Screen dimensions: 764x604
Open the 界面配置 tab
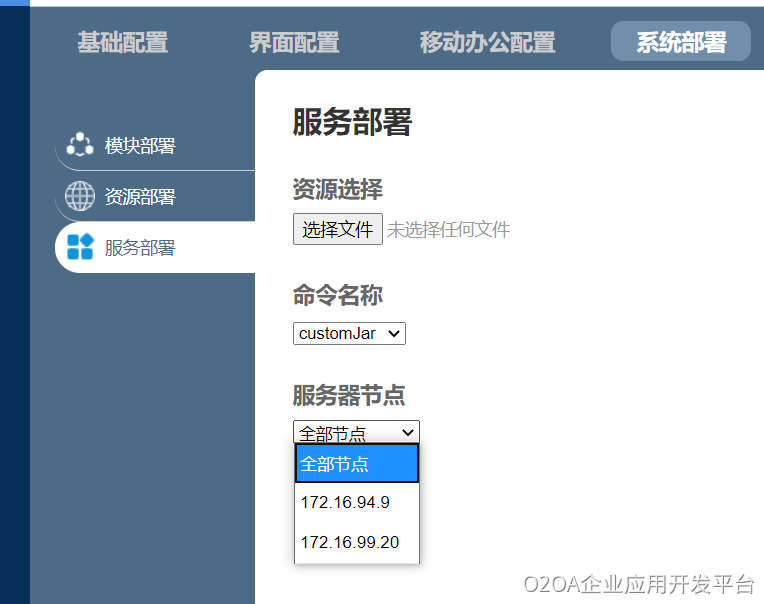tap(294, 42)
